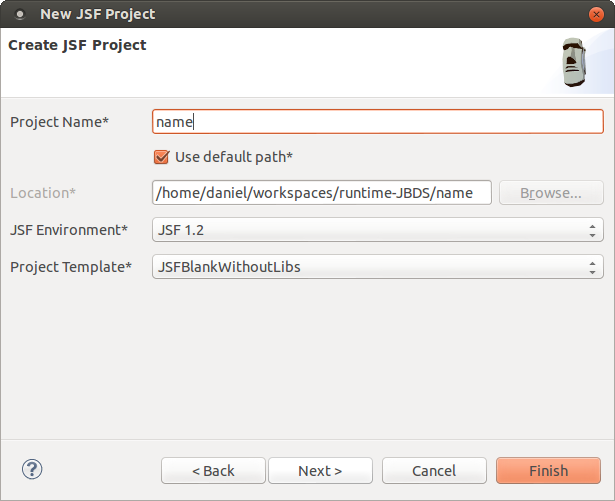Viewport: 615px width, 501px height.
Task: Go to the next wizard page
Action: [x=320, y=471]
